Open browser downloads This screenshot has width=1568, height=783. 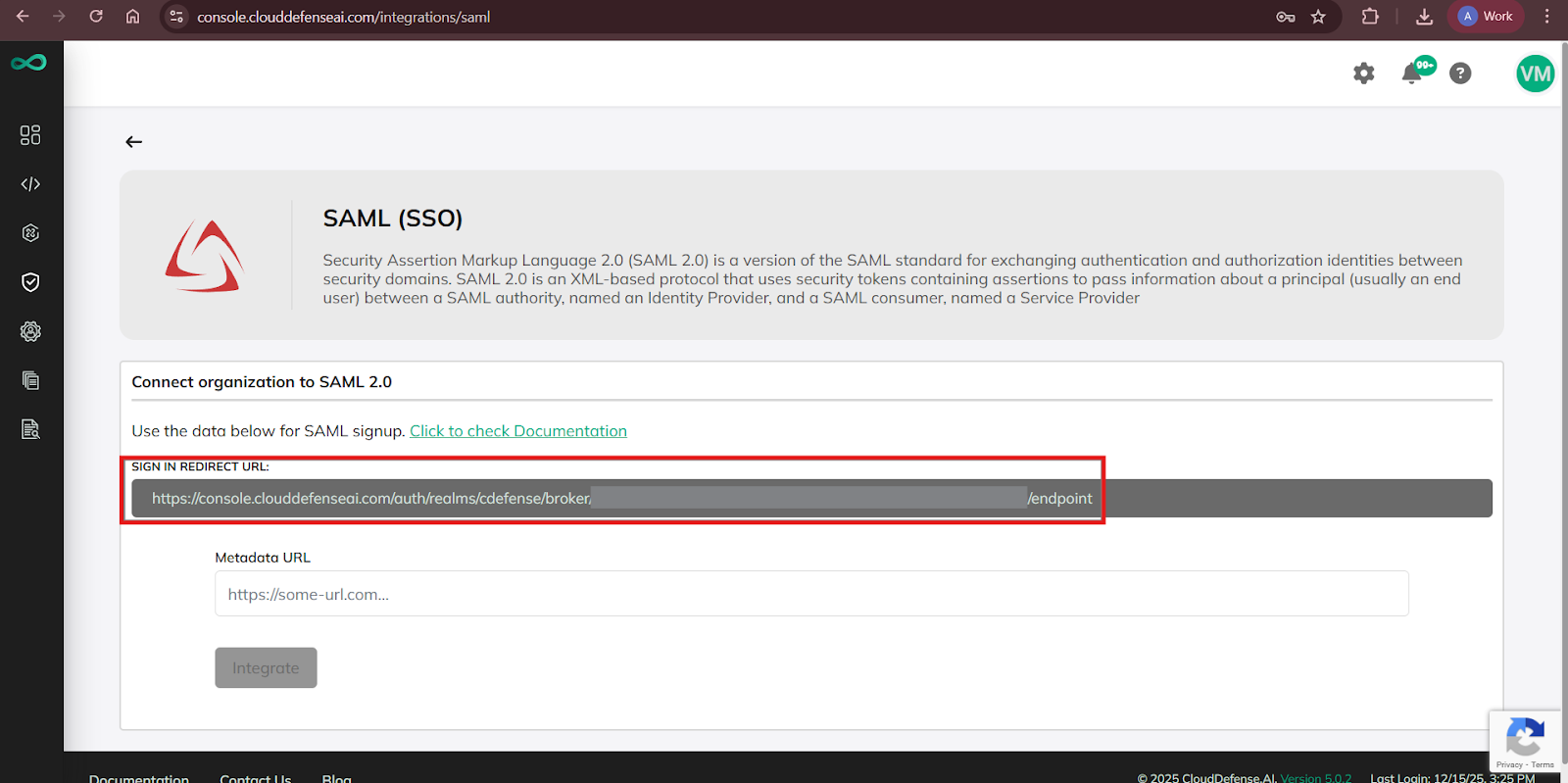coord(1424,17)
